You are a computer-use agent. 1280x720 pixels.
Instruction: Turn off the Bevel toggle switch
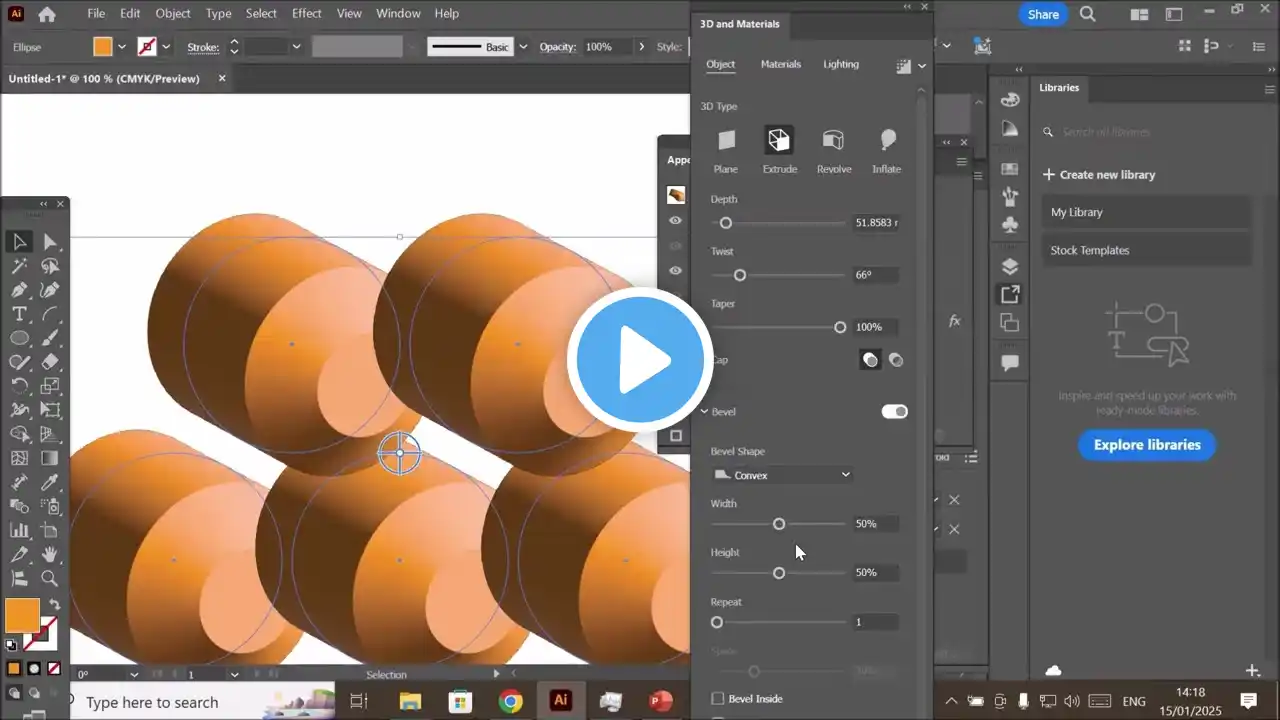tap(894, 412)
